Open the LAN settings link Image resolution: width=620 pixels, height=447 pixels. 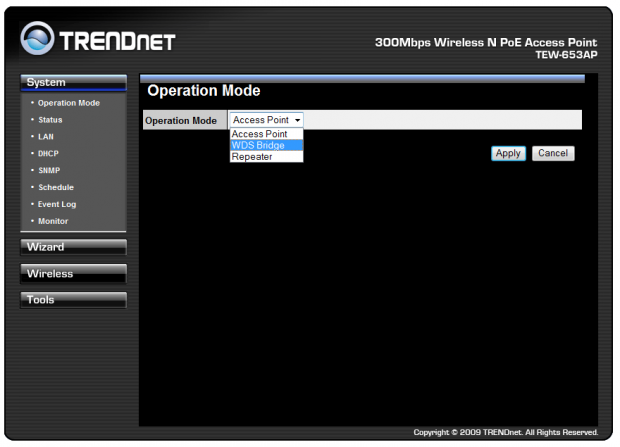coord(46,137)
